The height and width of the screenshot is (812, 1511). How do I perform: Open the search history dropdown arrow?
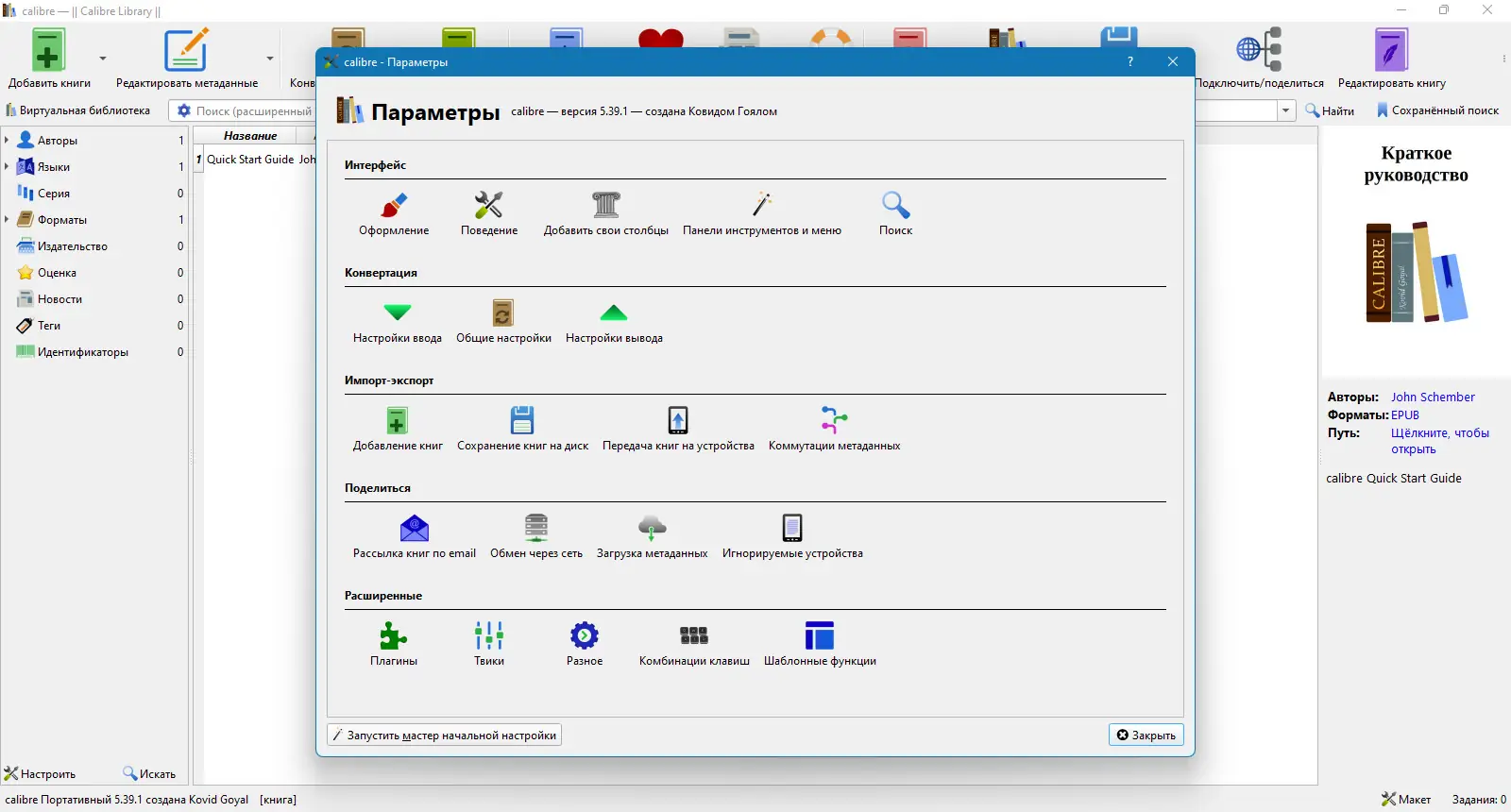pos(1286,110)
